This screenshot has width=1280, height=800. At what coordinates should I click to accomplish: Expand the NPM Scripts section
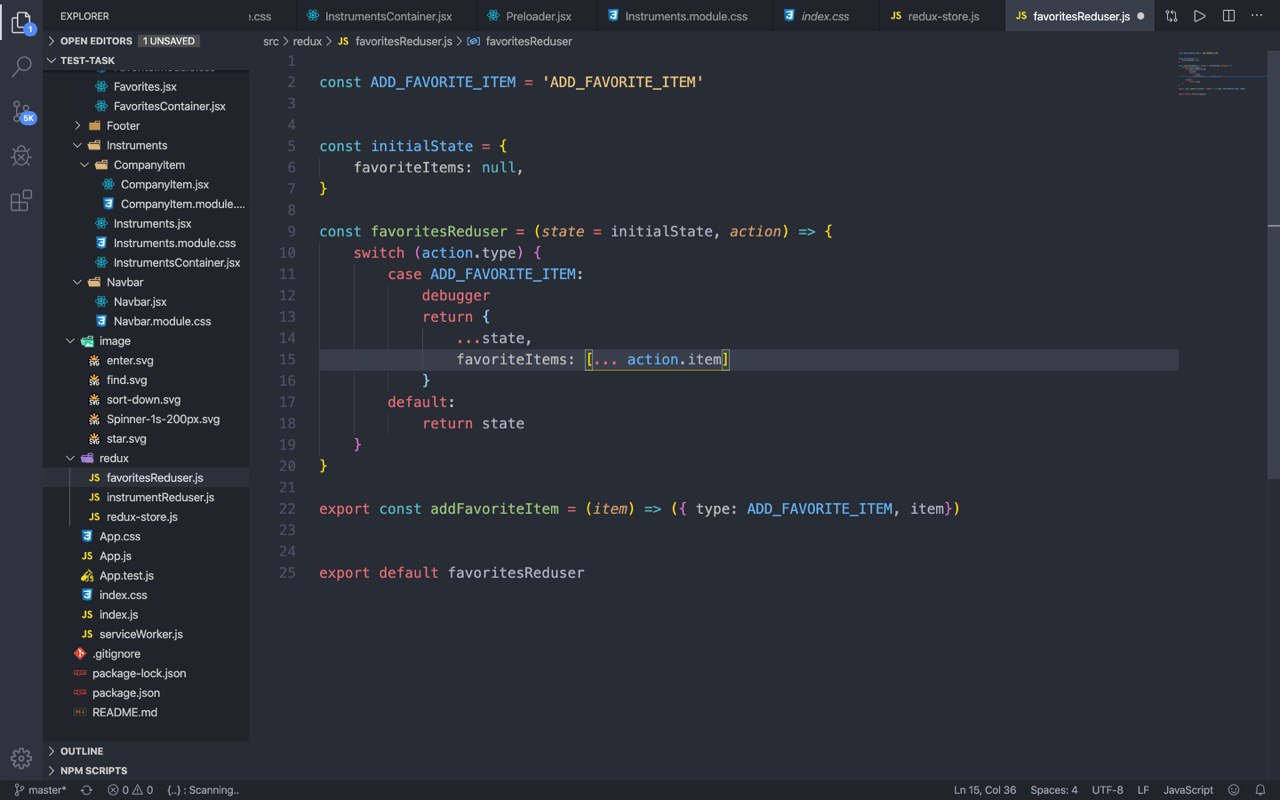click(93, 771)
